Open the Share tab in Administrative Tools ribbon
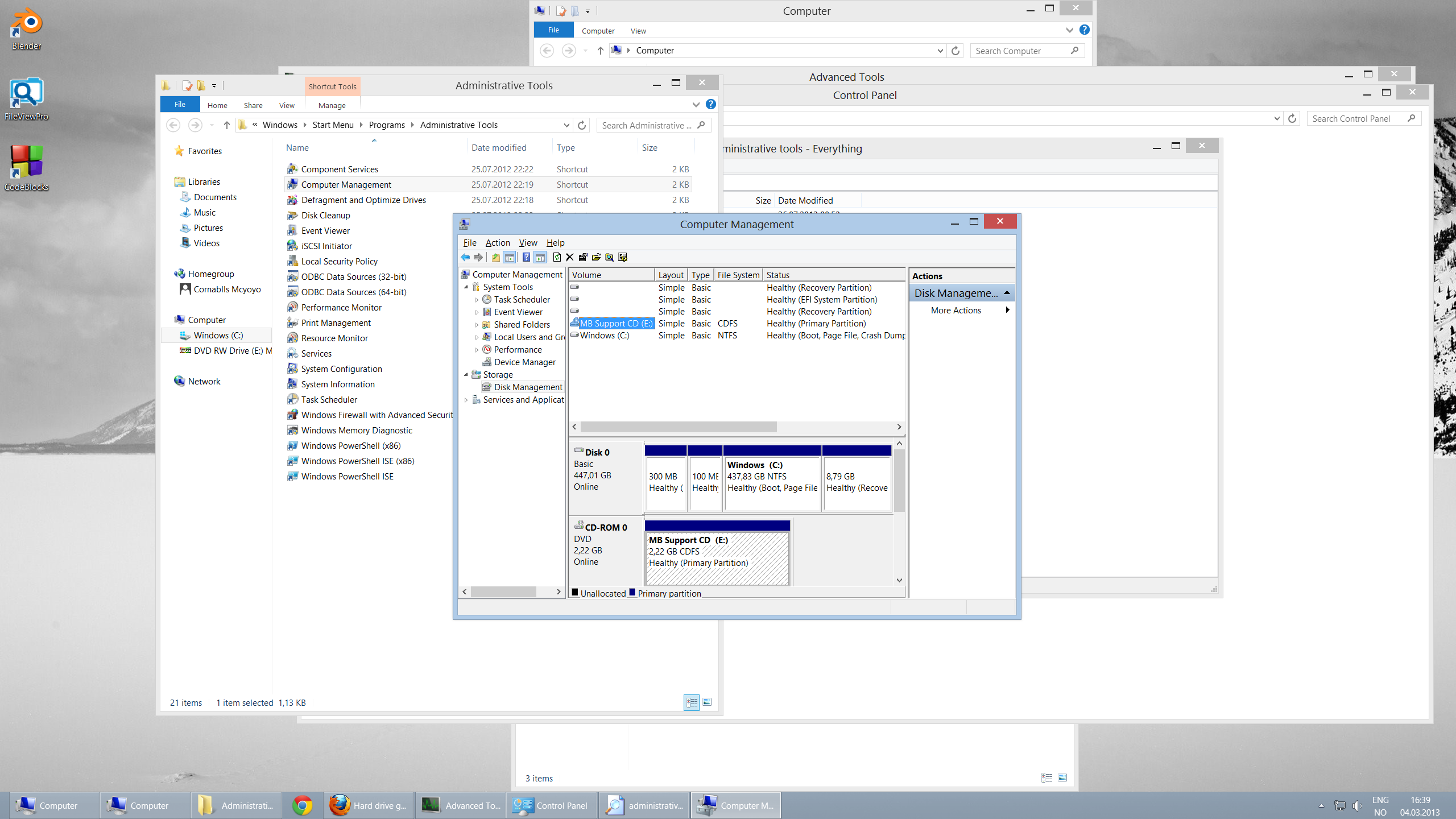 tap(253, 106)
